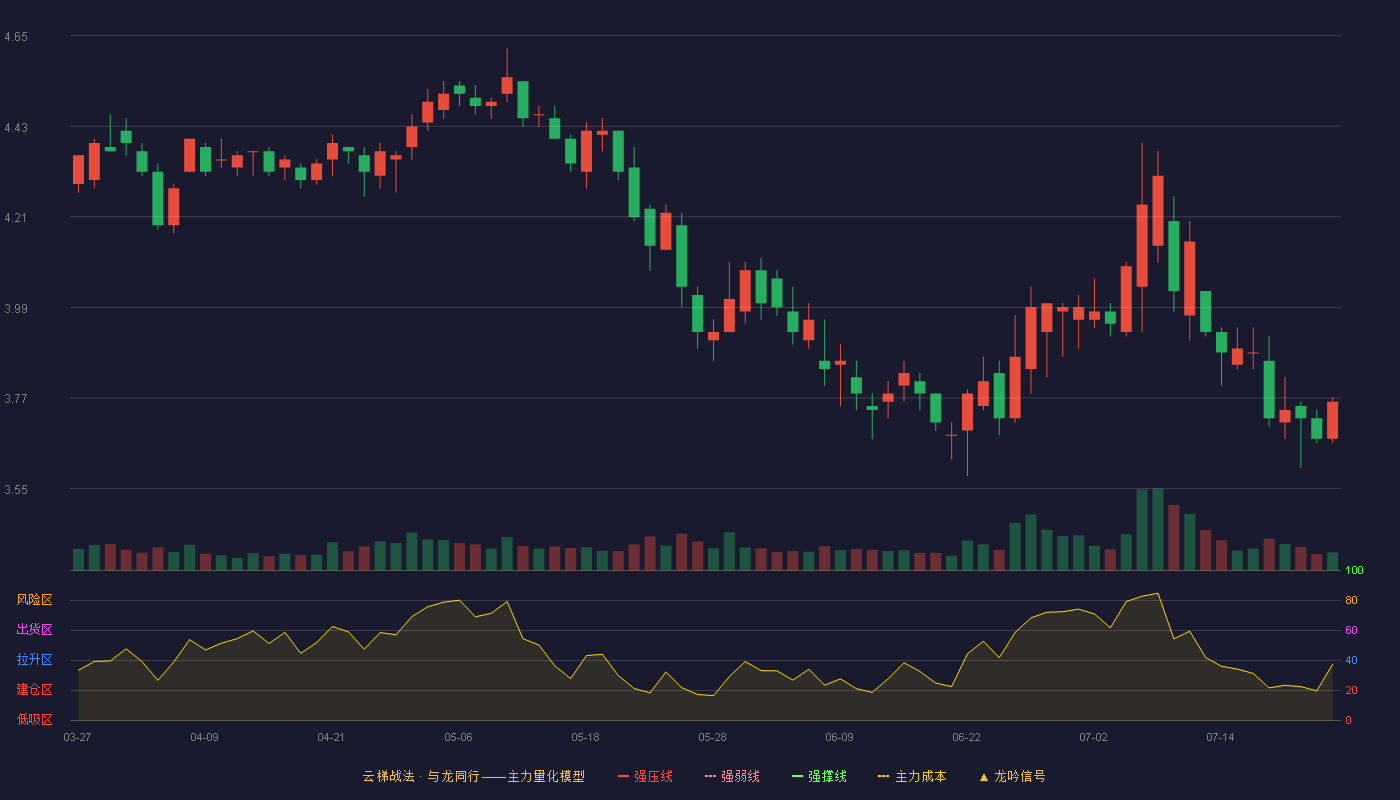Click the 建仓区 zone label
The width and height of the screenshot is (1400, 800).
[x=34, y=690]
